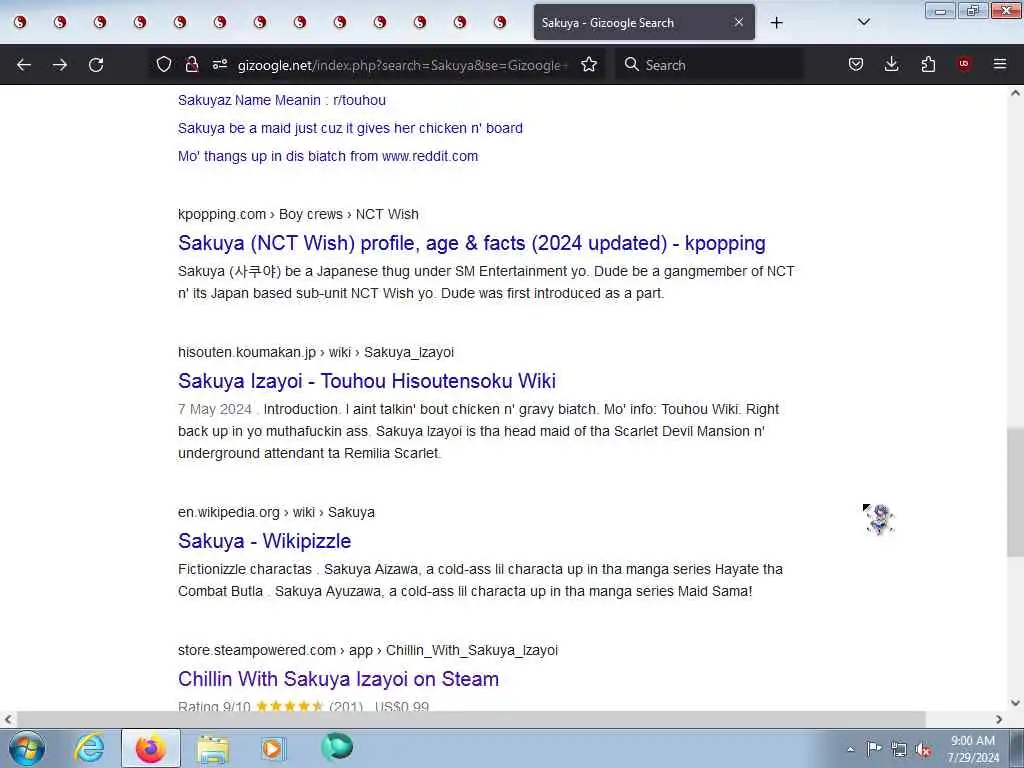The height and width of the screenshot is (768, 1024).
Task: Open 'Mo' thangs up in dis biatch' link
Action: [x=328, y=157]
